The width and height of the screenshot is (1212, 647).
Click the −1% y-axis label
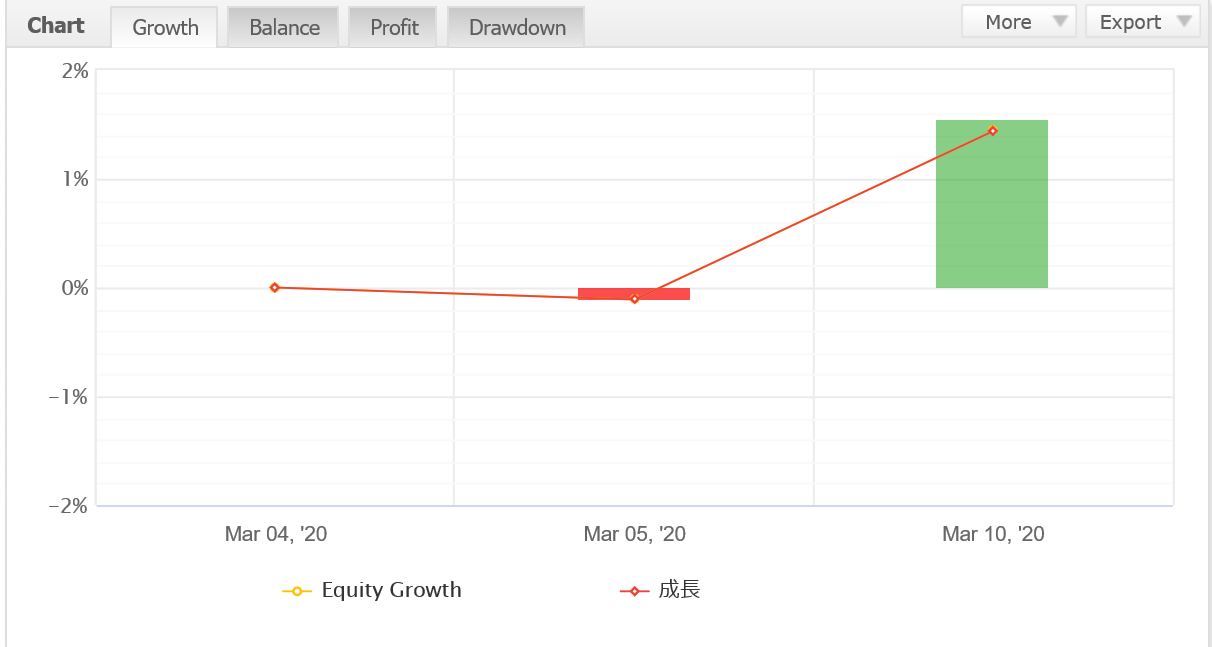click(x=69, y=397)
